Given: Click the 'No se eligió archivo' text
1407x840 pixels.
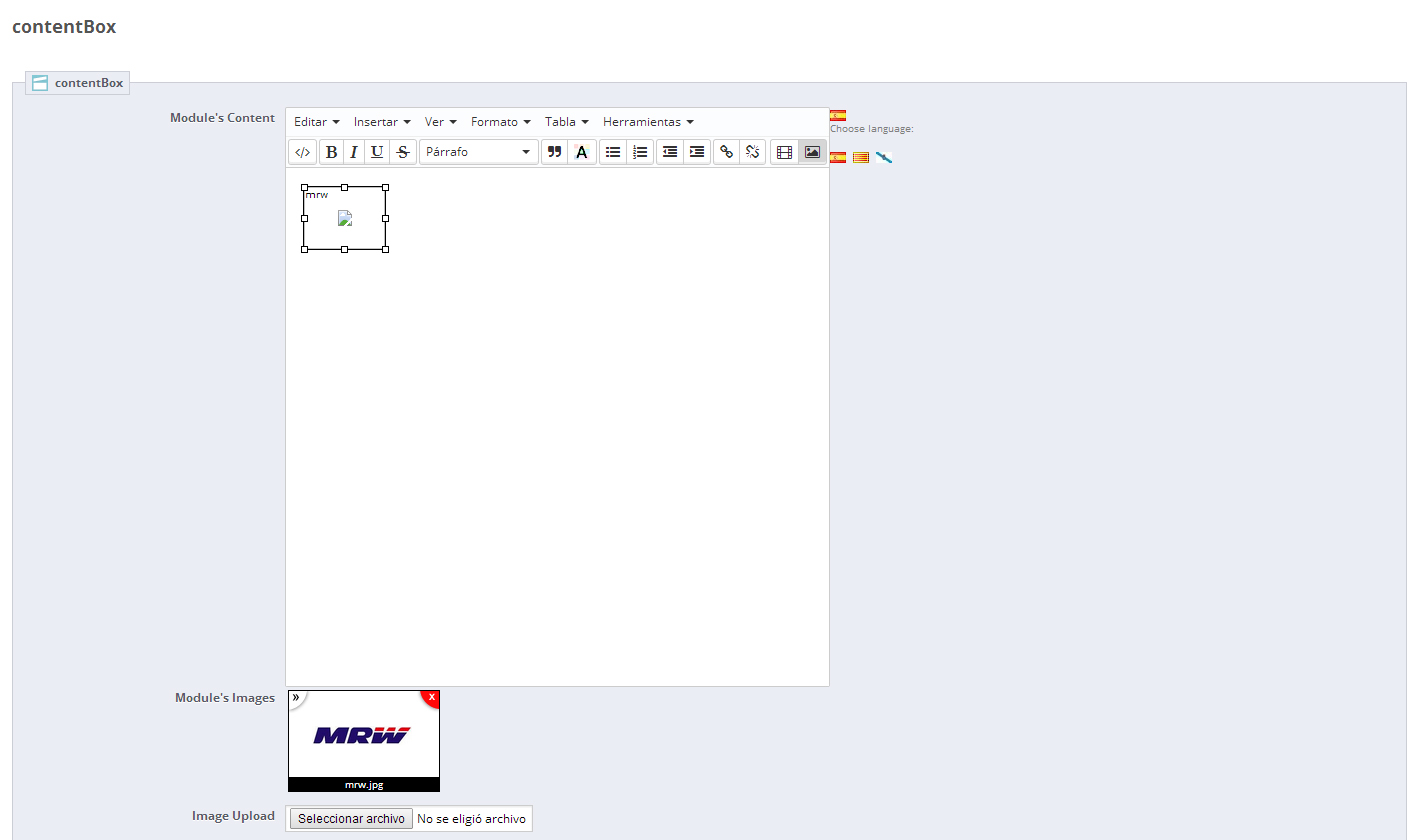Looking at the screenshot, I should pyautogui.click(x=471, y=819).
